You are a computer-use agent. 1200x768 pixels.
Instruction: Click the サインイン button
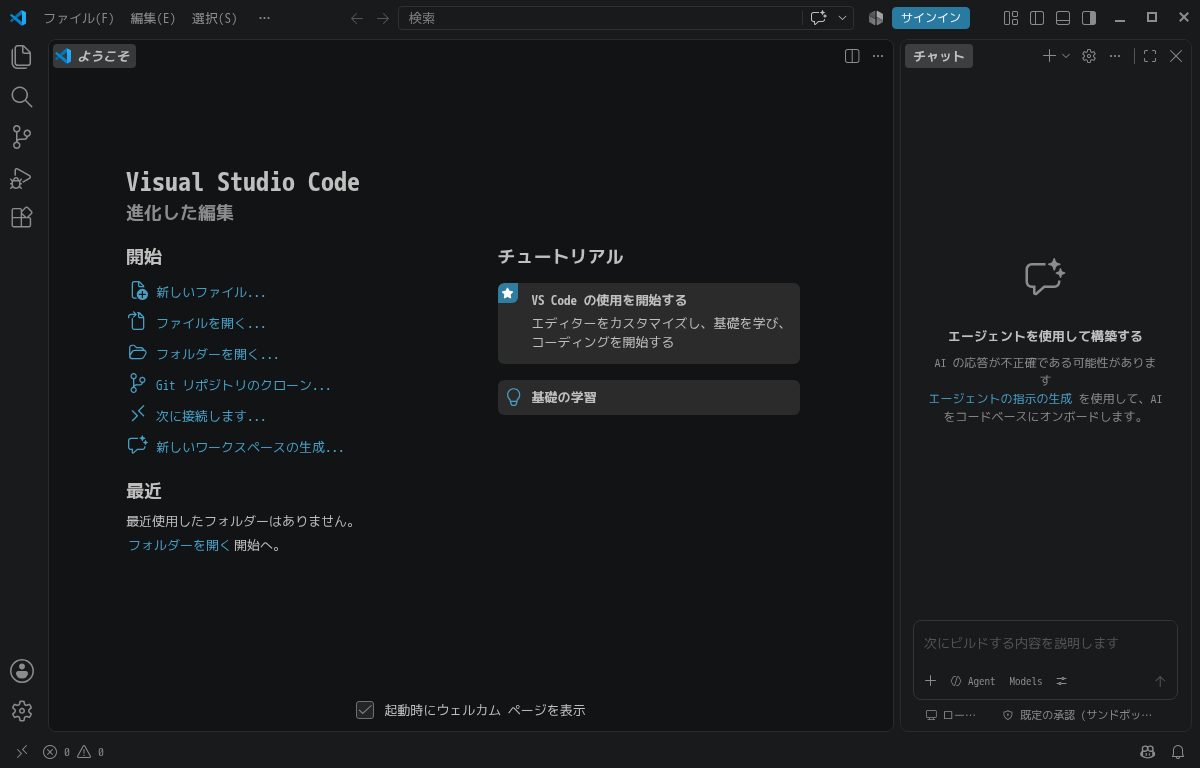pyautogui.click(x=931, y=18)
